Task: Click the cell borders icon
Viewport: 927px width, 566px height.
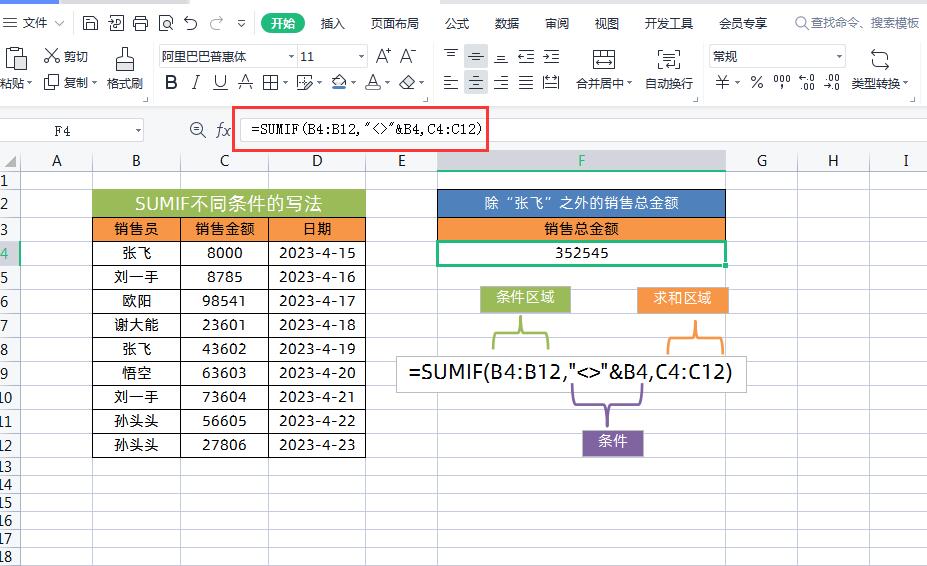Action: [x=270, y=82]
